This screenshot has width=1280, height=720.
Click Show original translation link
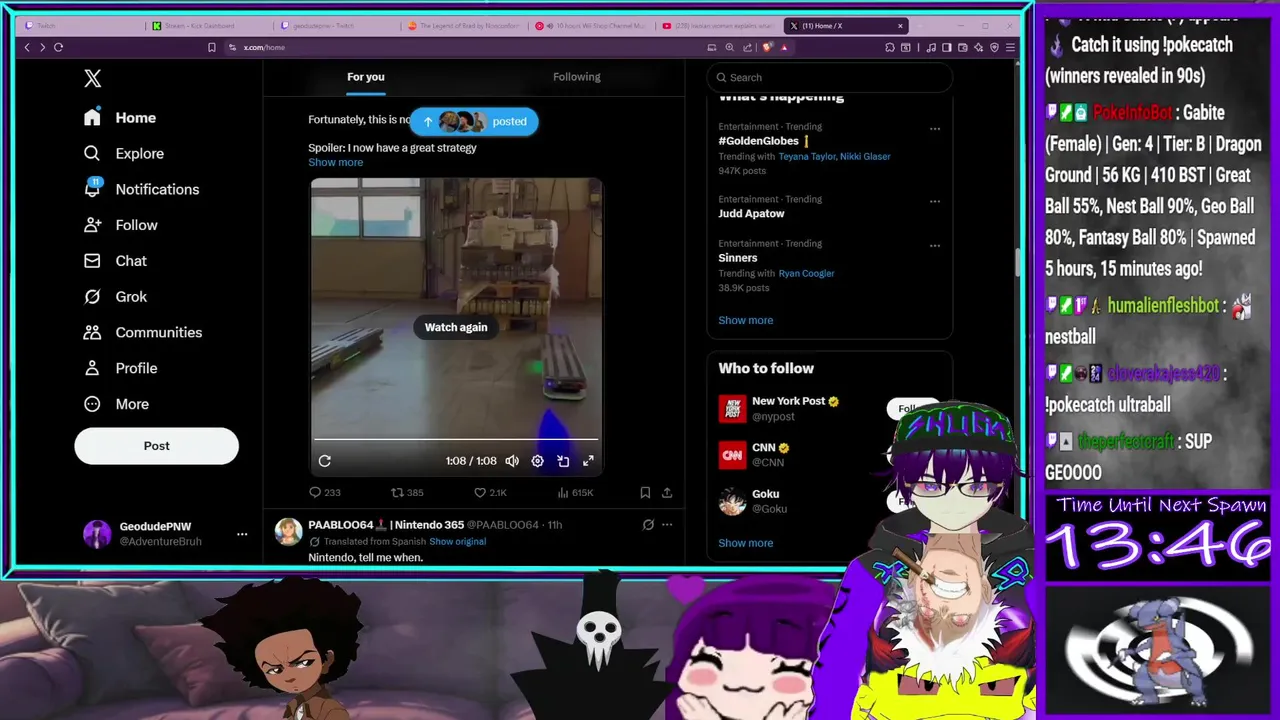(457, 542)
